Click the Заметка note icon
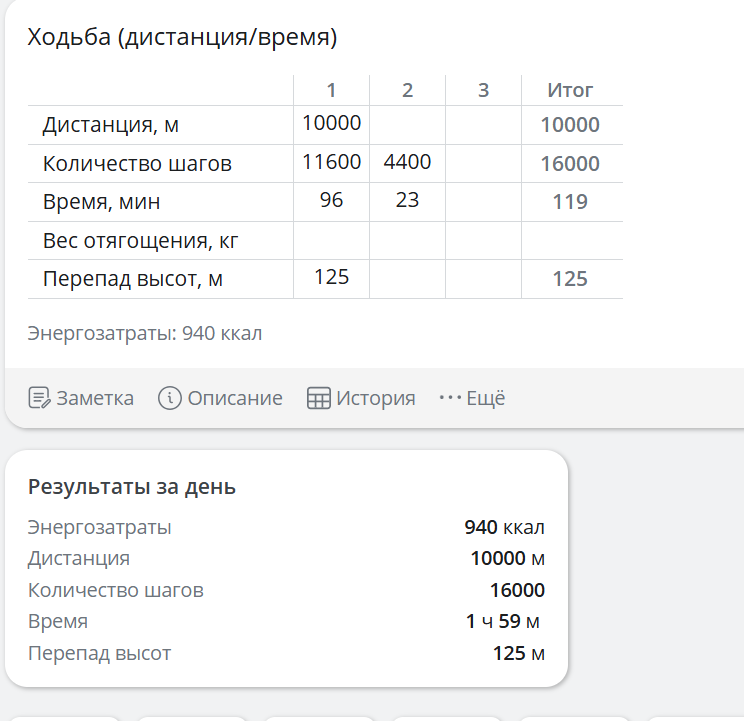This screenshot has width=744, height=721. 39,398
